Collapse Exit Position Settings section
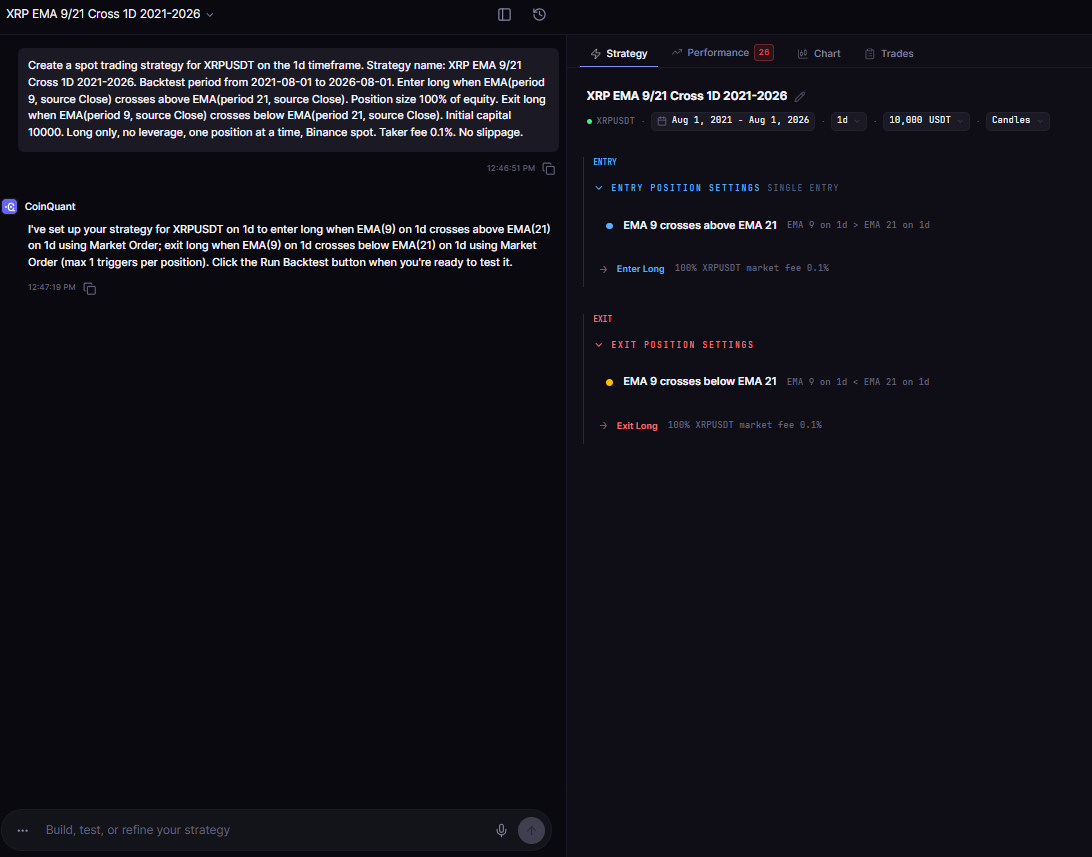The height and width of the screenshot is (857, 1092). 599,345
